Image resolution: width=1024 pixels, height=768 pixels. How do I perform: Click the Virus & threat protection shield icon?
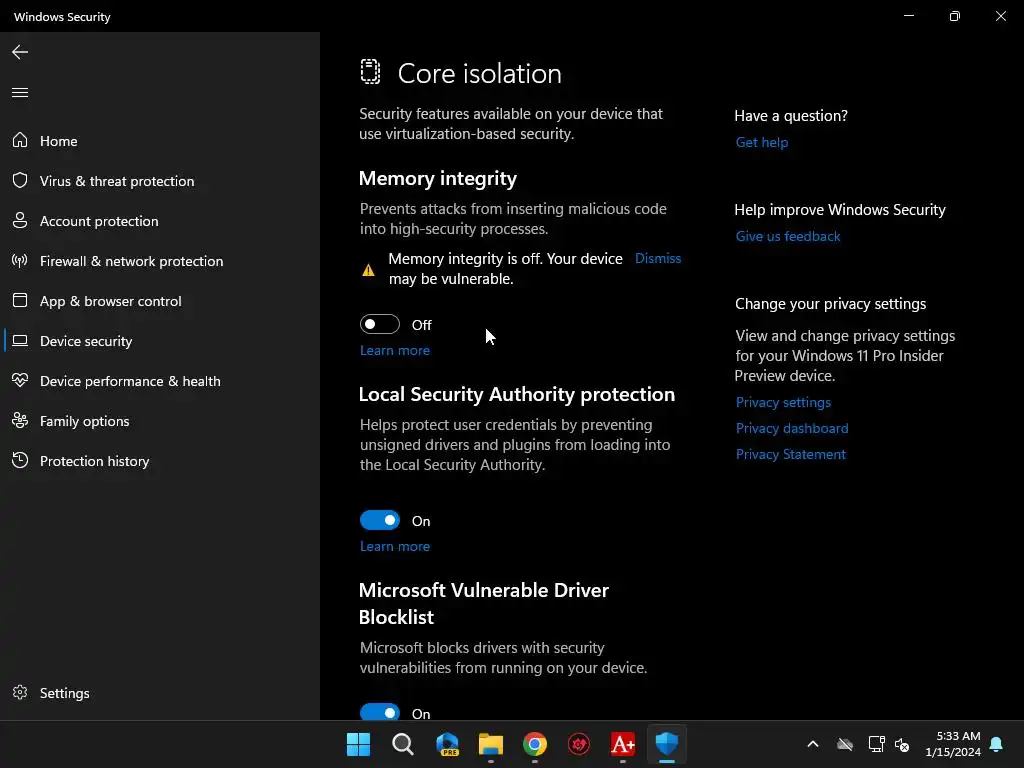[x=20, y=181]
